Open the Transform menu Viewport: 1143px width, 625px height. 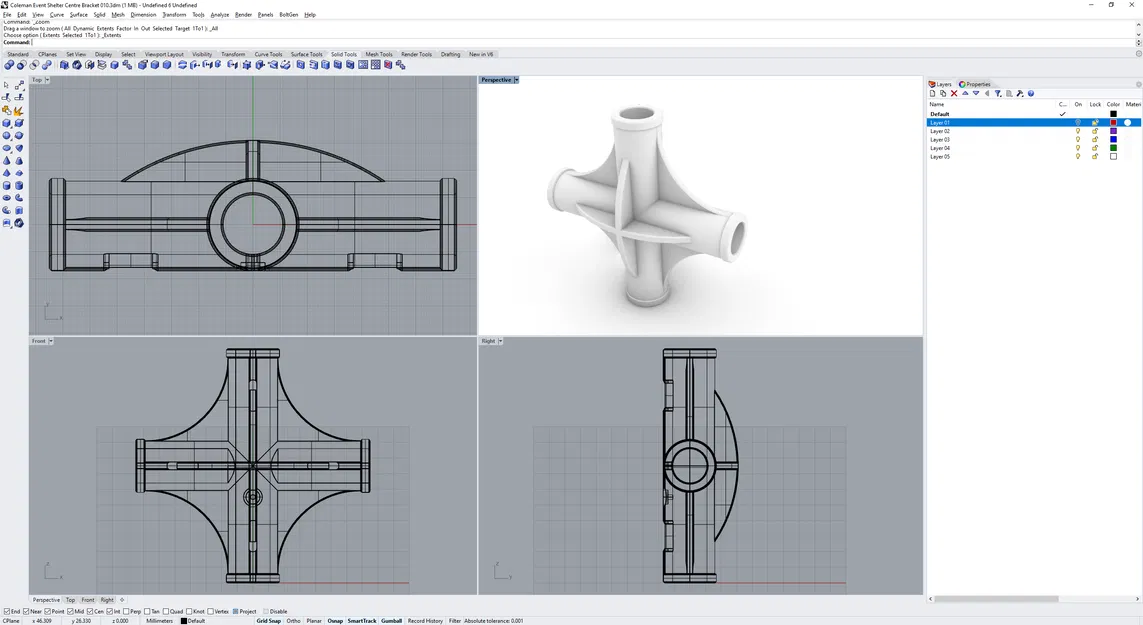174,15
